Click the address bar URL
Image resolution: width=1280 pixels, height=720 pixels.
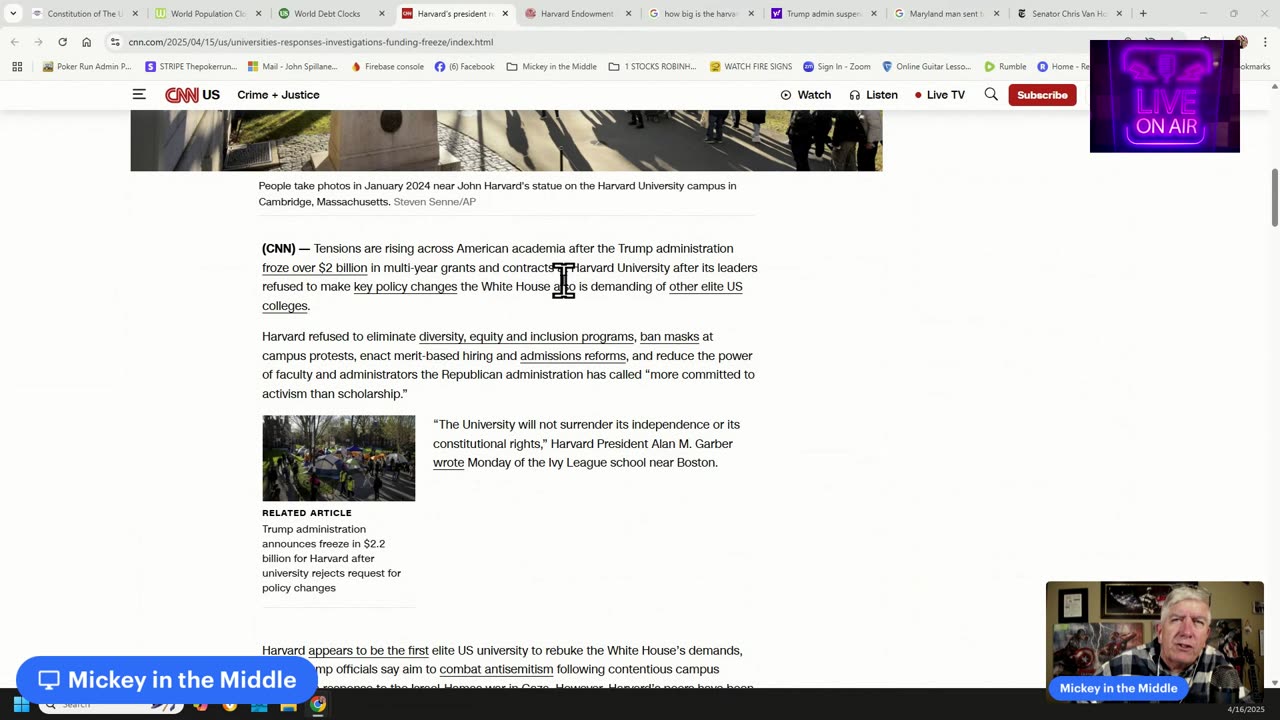coord(311,42)
